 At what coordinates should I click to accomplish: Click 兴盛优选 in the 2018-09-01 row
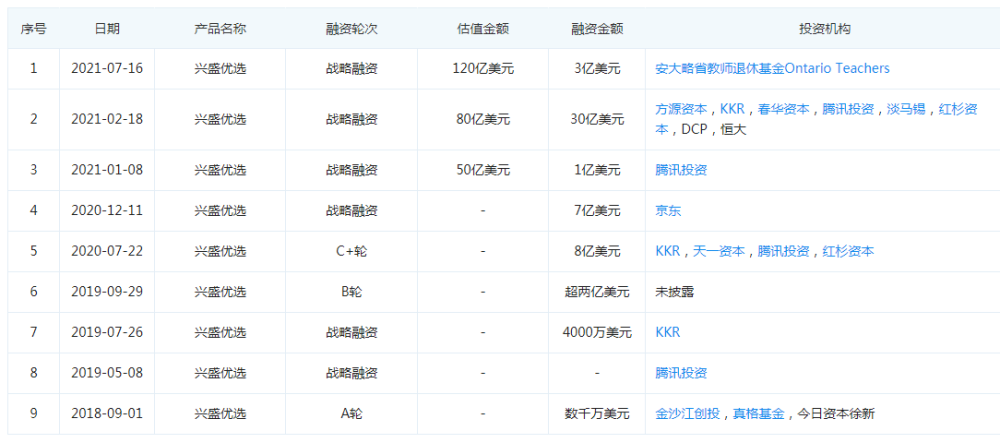[x=220, y=414]
